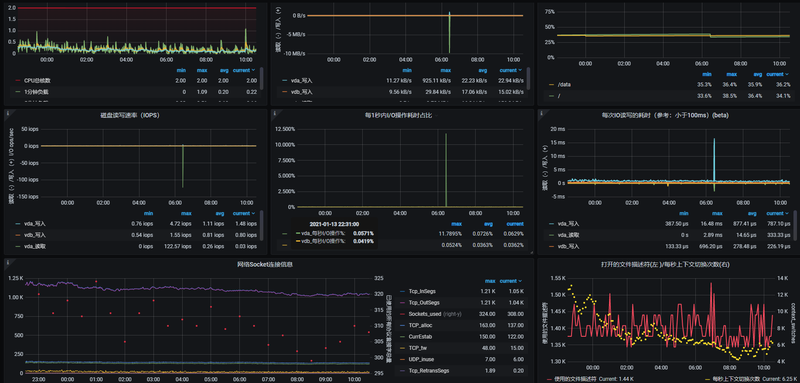Click color line icon beside CPU总核数 legend
Screen dimensions: 800x383
18,81
